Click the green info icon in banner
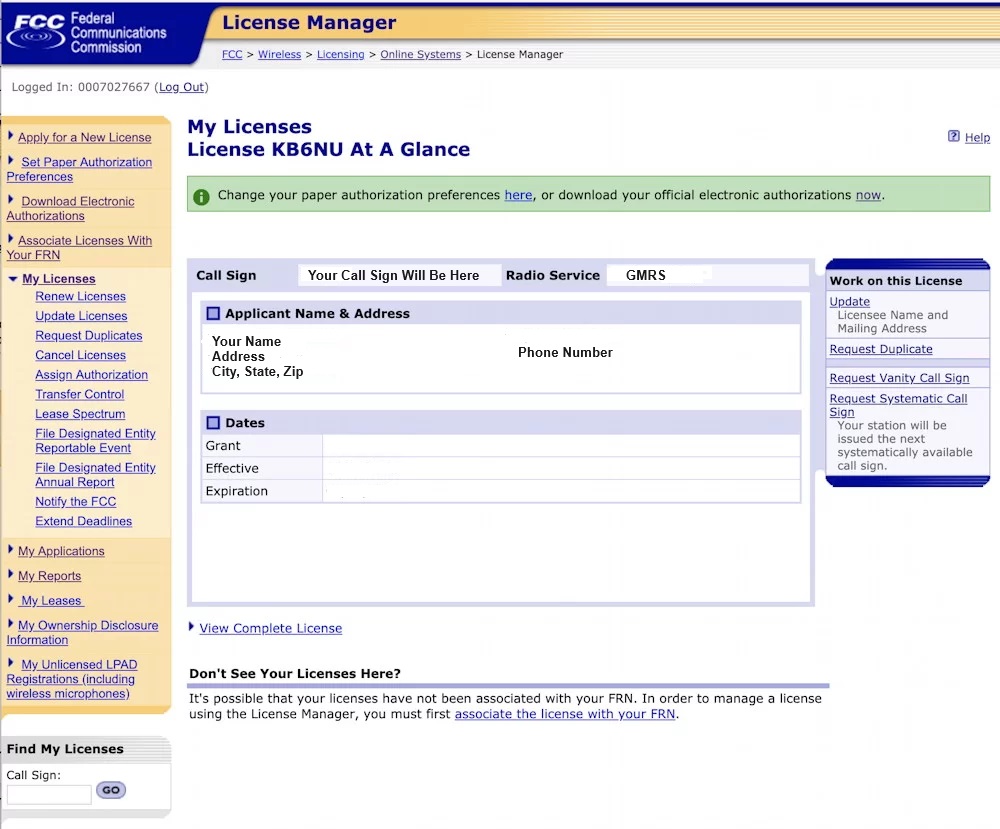The image size is (1000, 829). tap(201, 196)
